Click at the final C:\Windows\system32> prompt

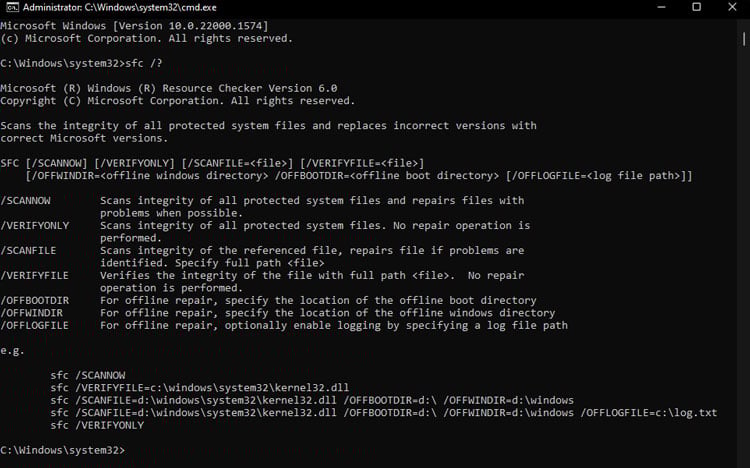(63, 450)
